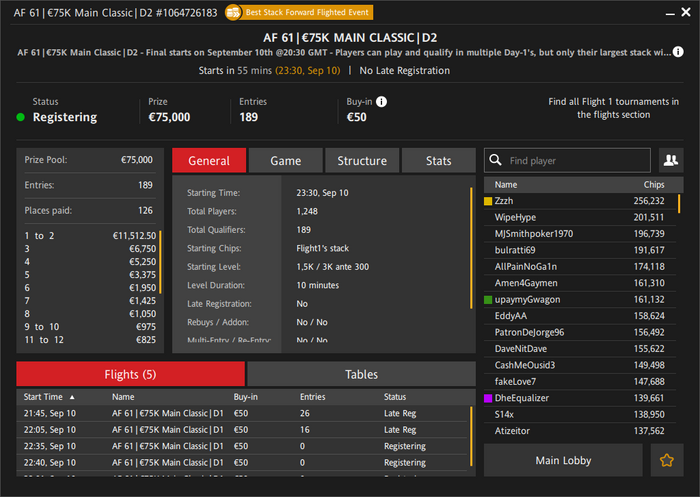Click the Total Players value 1,248
The image size is (700, 497).
tap(307, 212)
